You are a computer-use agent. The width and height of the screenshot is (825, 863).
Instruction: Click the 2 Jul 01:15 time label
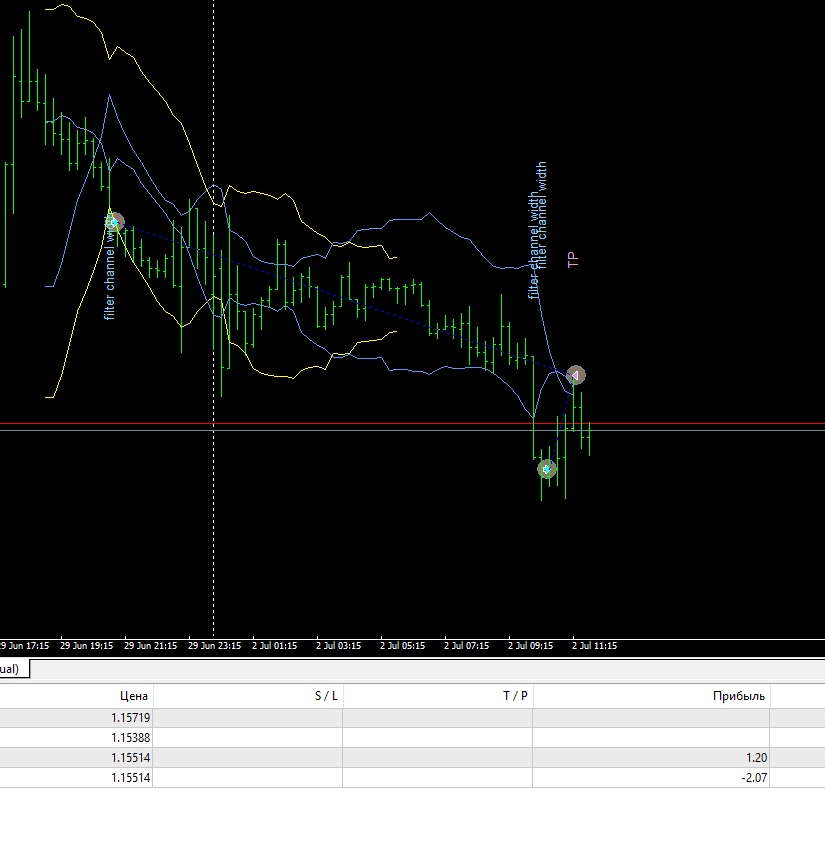pos(275,646)
